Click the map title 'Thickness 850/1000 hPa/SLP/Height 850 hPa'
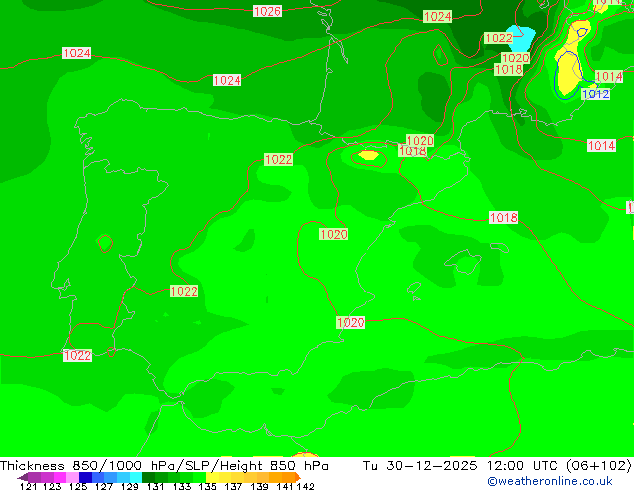 pos(164,466)
